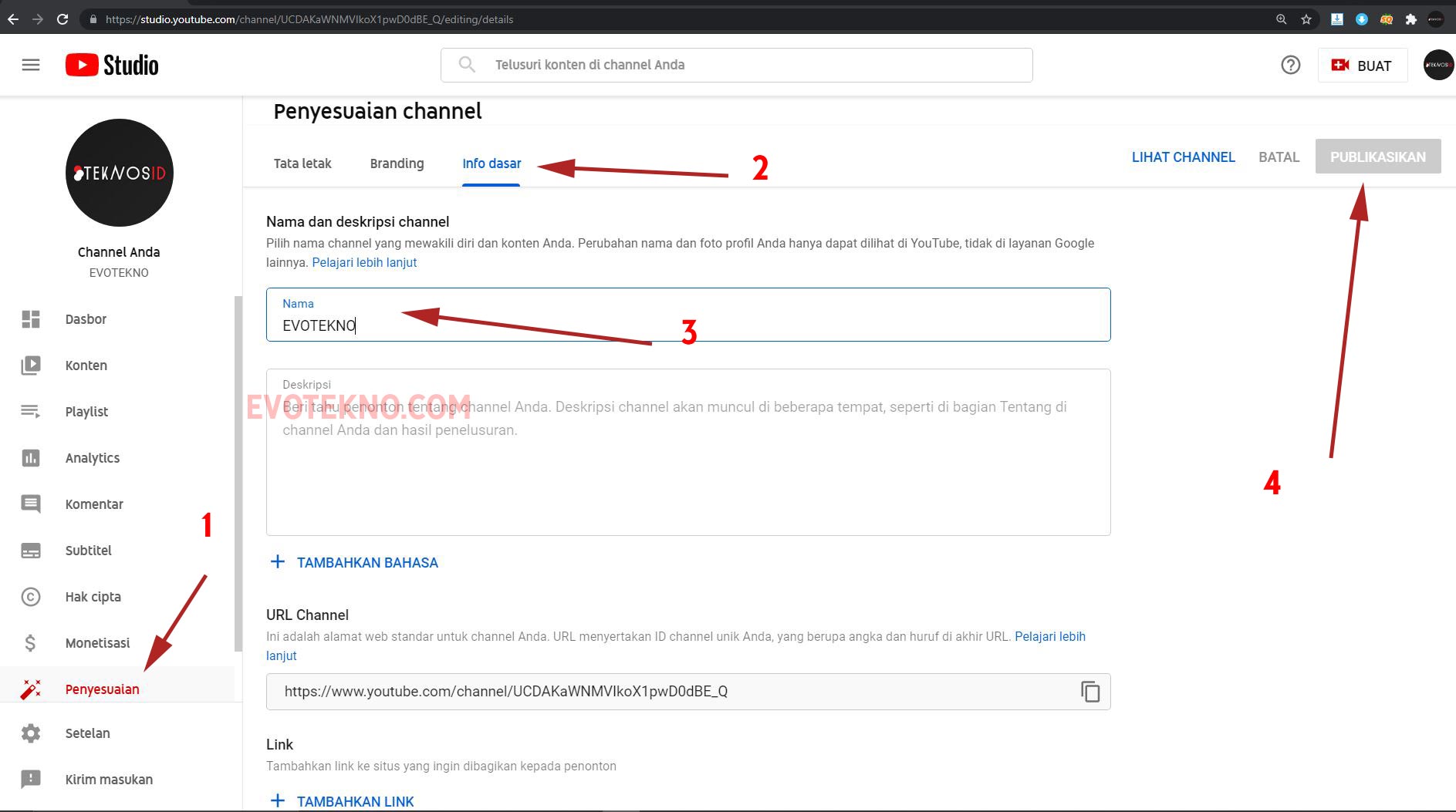
Task: Click the PUBLIKASIKAN publish button
Action: (x=1378, y=157)
